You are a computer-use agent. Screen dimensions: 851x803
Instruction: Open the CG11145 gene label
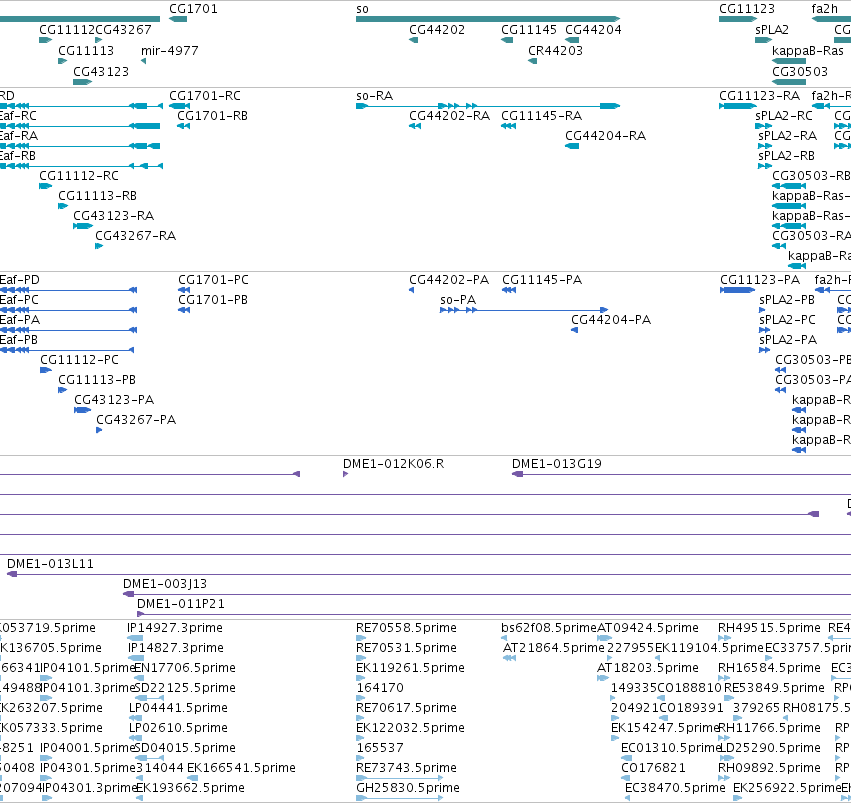click(529, 30)
